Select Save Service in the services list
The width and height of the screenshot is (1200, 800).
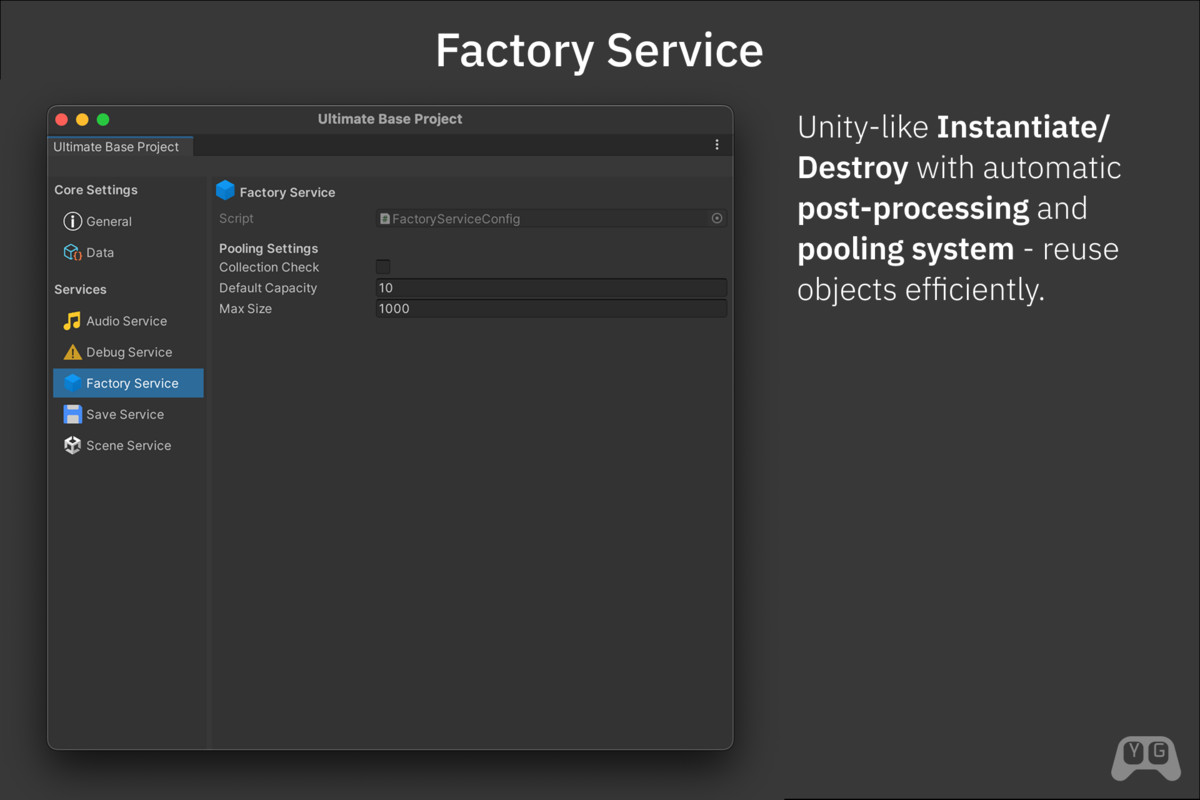122,414
